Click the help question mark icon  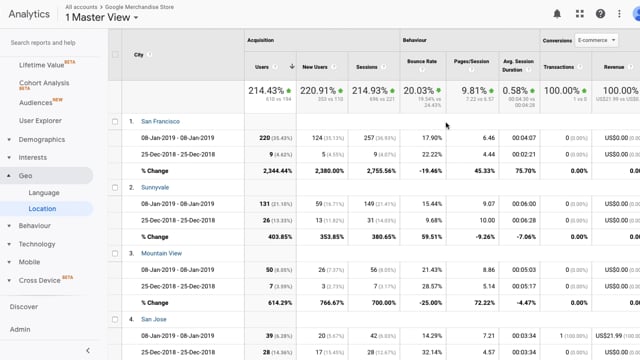(600, 14)
